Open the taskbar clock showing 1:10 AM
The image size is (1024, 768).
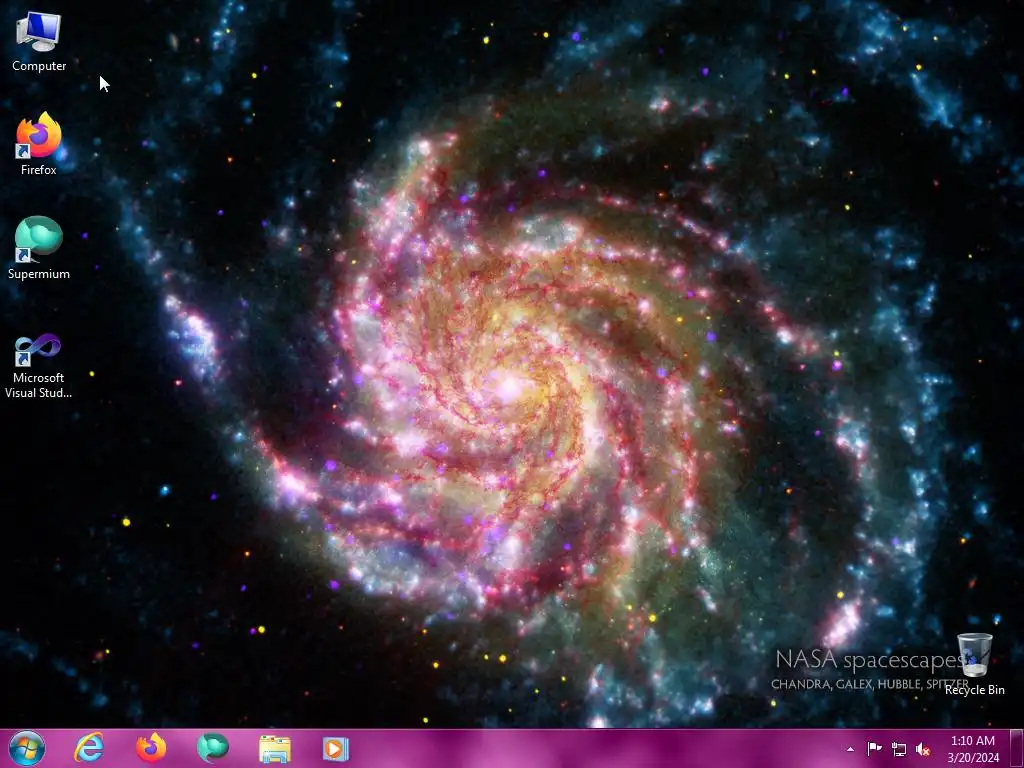pyautogui.click(x=973, y=749)
